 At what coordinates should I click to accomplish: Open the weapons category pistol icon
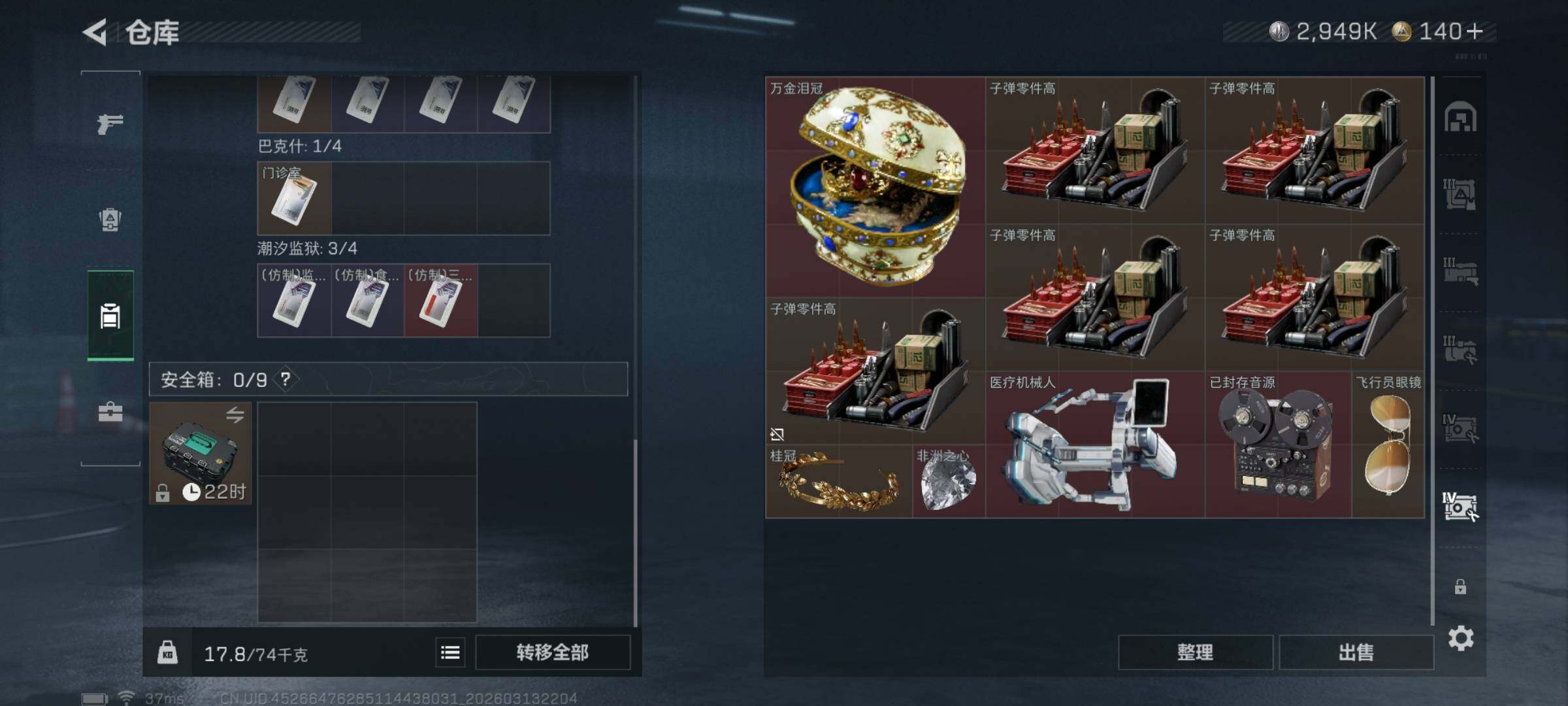tap(110, 124)
